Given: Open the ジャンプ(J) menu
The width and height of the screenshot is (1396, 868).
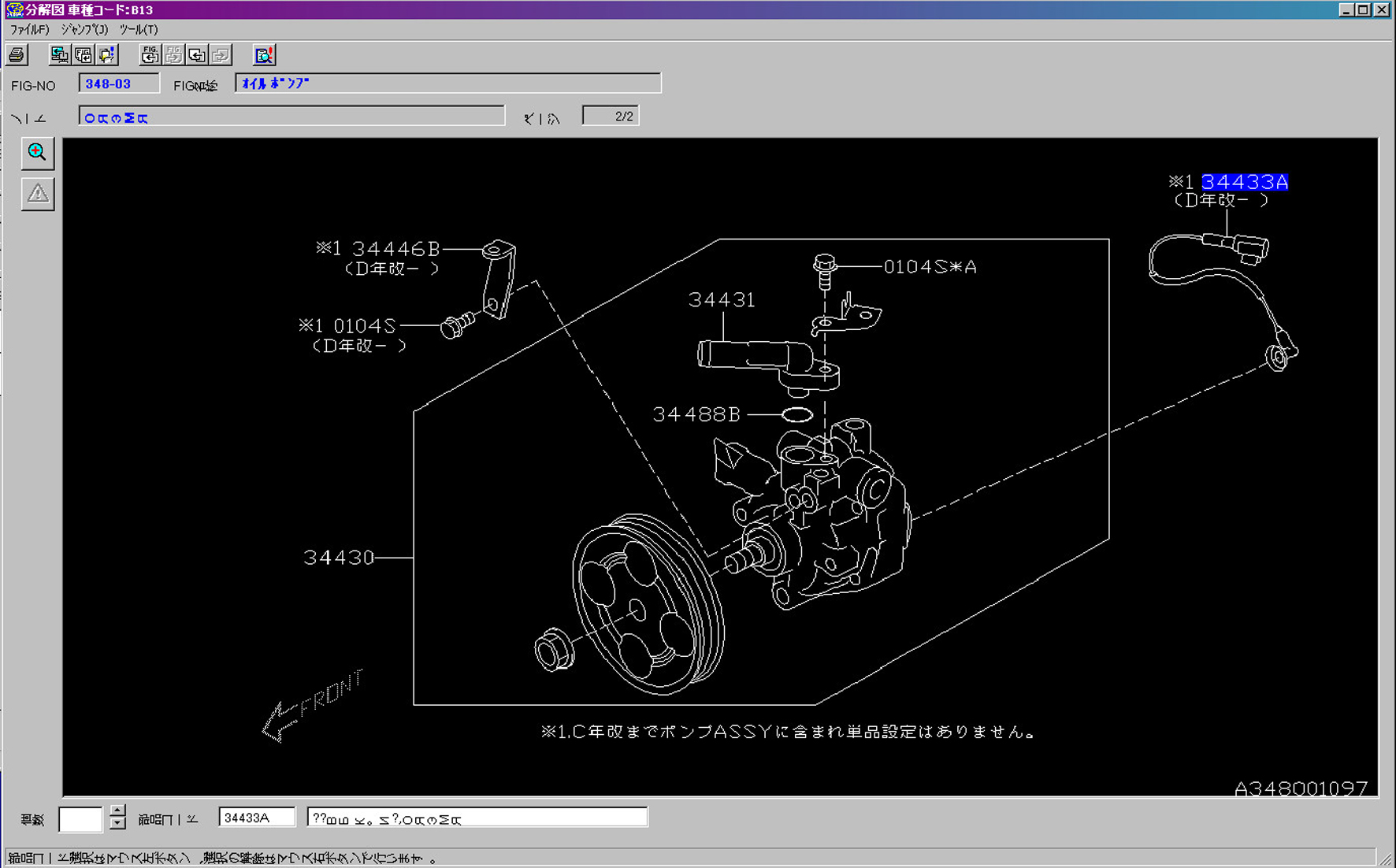Looking at the screenshot, I should pyautogui.click(x=84, y=30).
